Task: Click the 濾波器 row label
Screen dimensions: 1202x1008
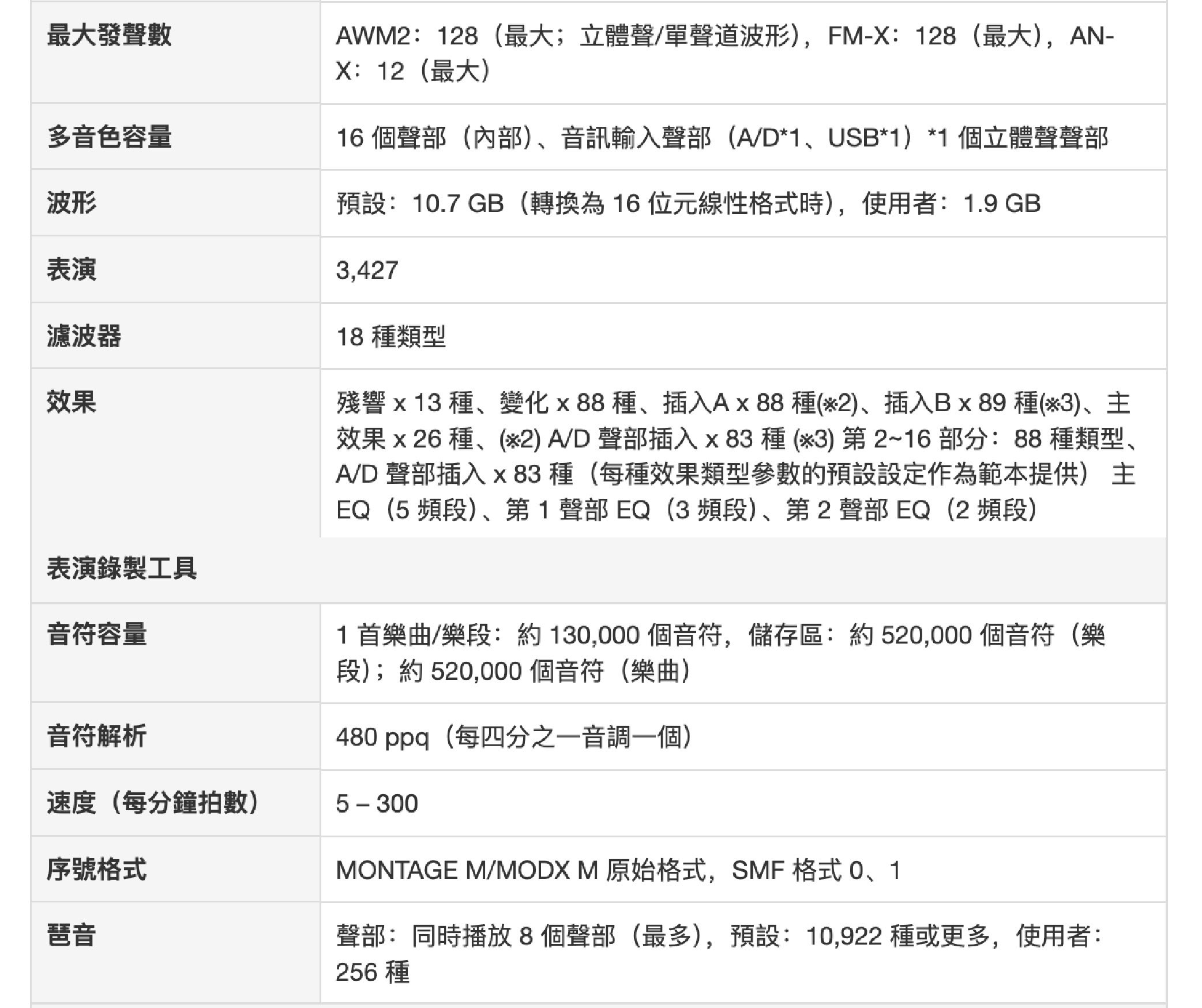Action: click(84, 336)
